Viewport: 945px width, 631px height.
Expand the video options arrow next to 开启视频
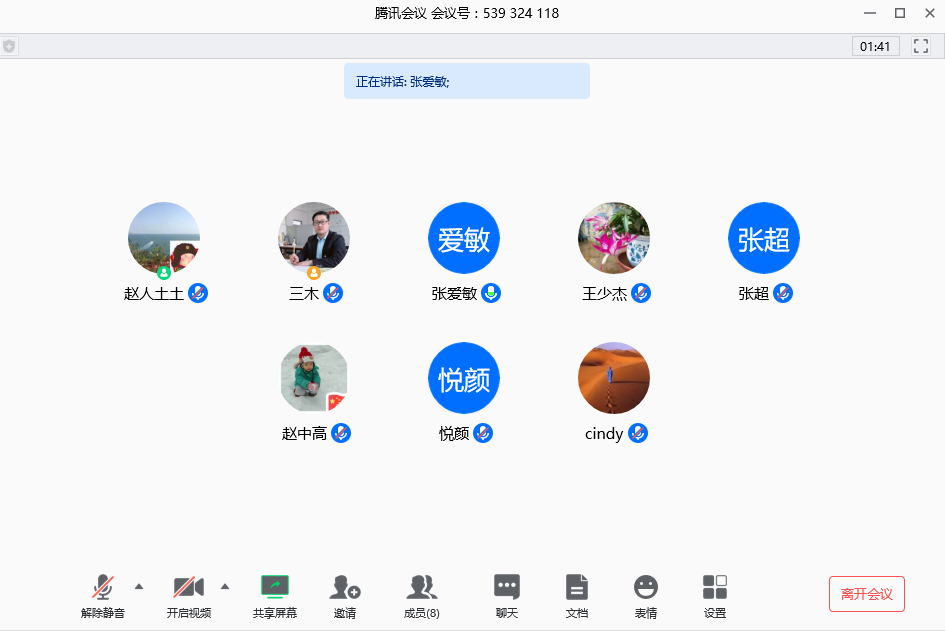[225, 586]
